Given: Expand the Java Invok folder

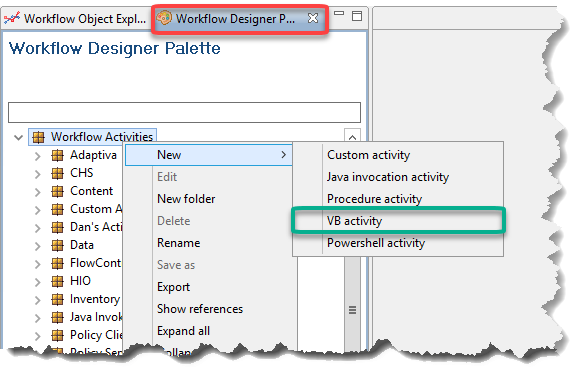Looking at the screenshot, I should click(37, 318).
